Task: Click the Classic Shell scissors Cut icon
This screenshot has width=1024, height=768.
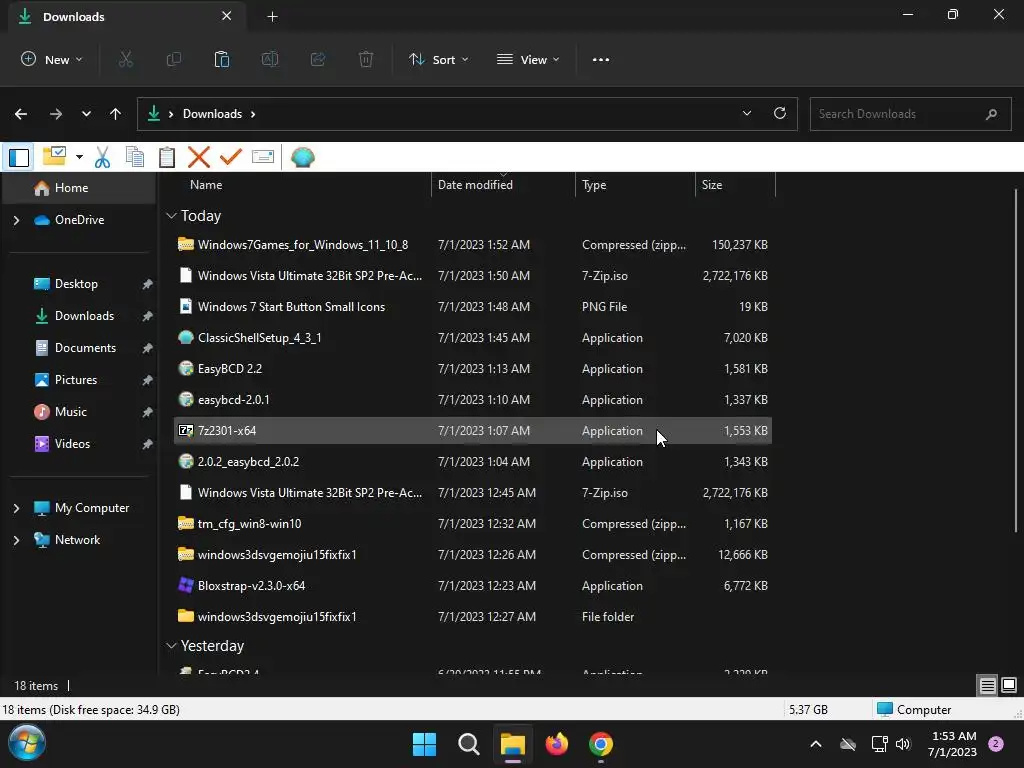Action: [x=103, y=157]
